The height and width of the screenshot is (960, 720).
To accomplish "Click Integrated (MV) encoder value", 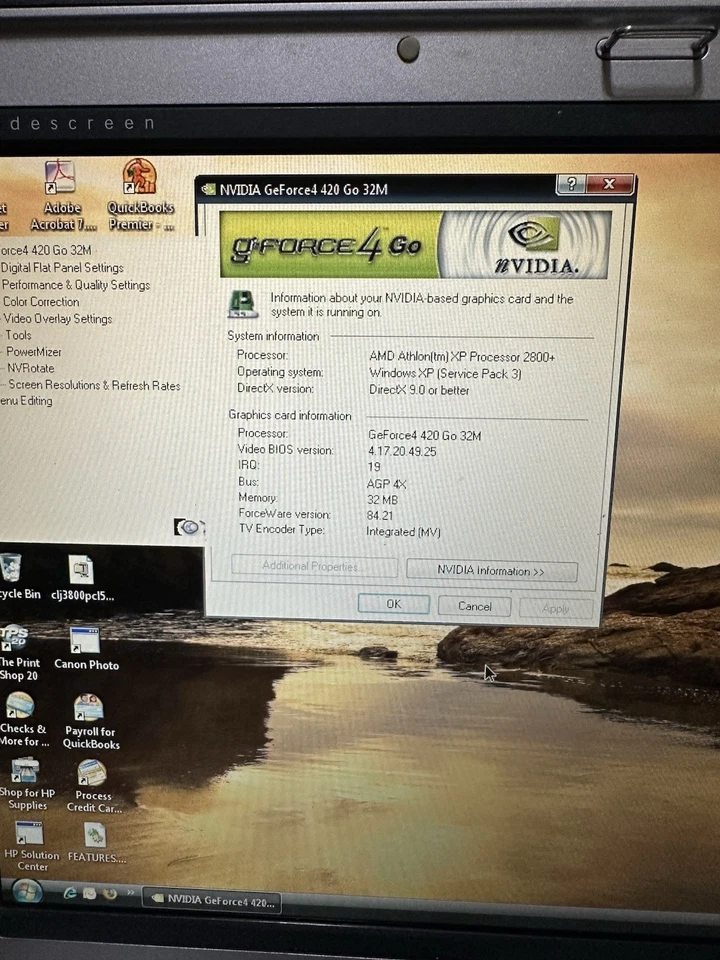I will (x=403, y=531).
